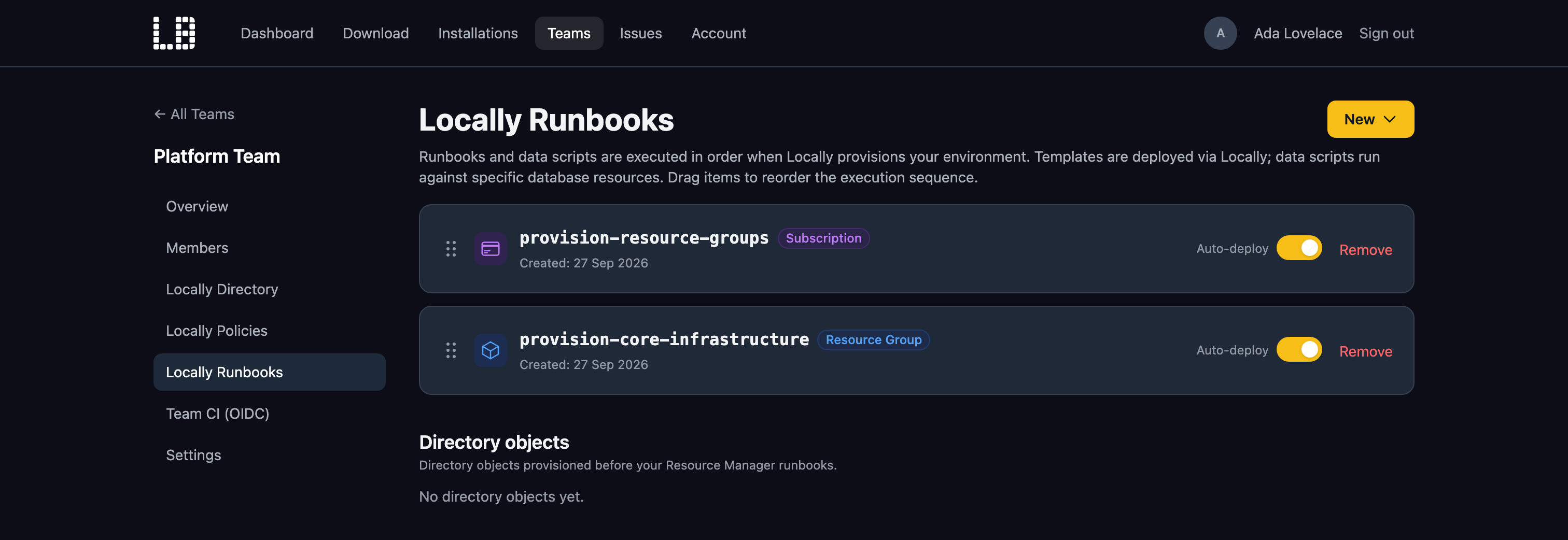
Task: Click the Directory objects heading
Action: tap(494, 442)
